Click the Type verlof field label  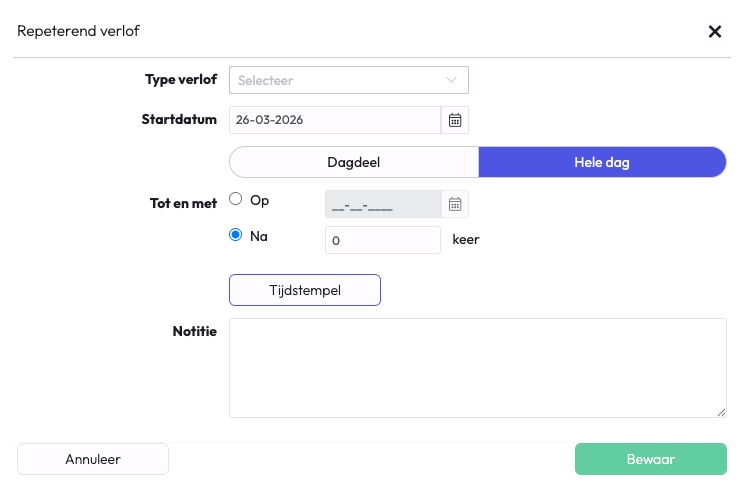coord(181,79)
